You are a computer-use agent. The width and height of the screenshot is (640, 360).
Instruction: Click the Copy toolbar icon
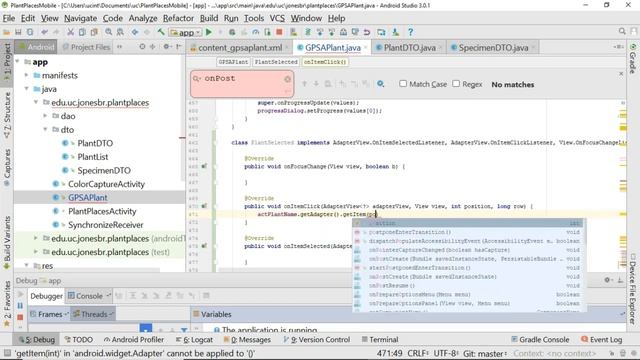[82, 32]
